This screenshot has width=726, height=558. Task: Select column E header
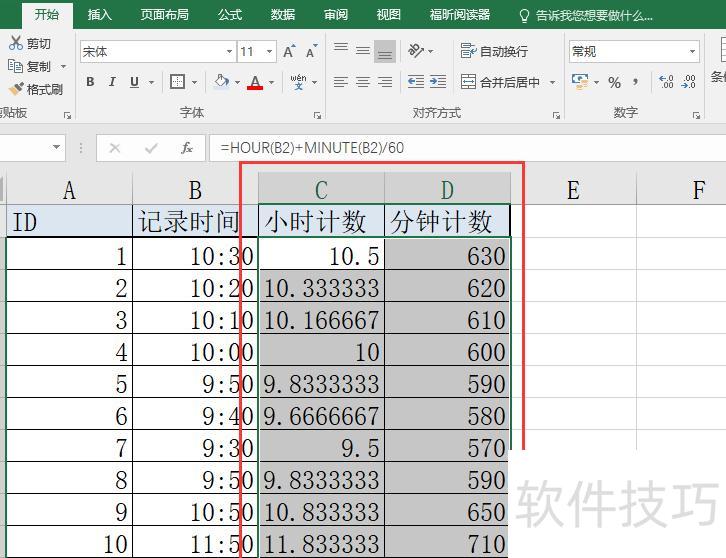click(x=573, y=189)
